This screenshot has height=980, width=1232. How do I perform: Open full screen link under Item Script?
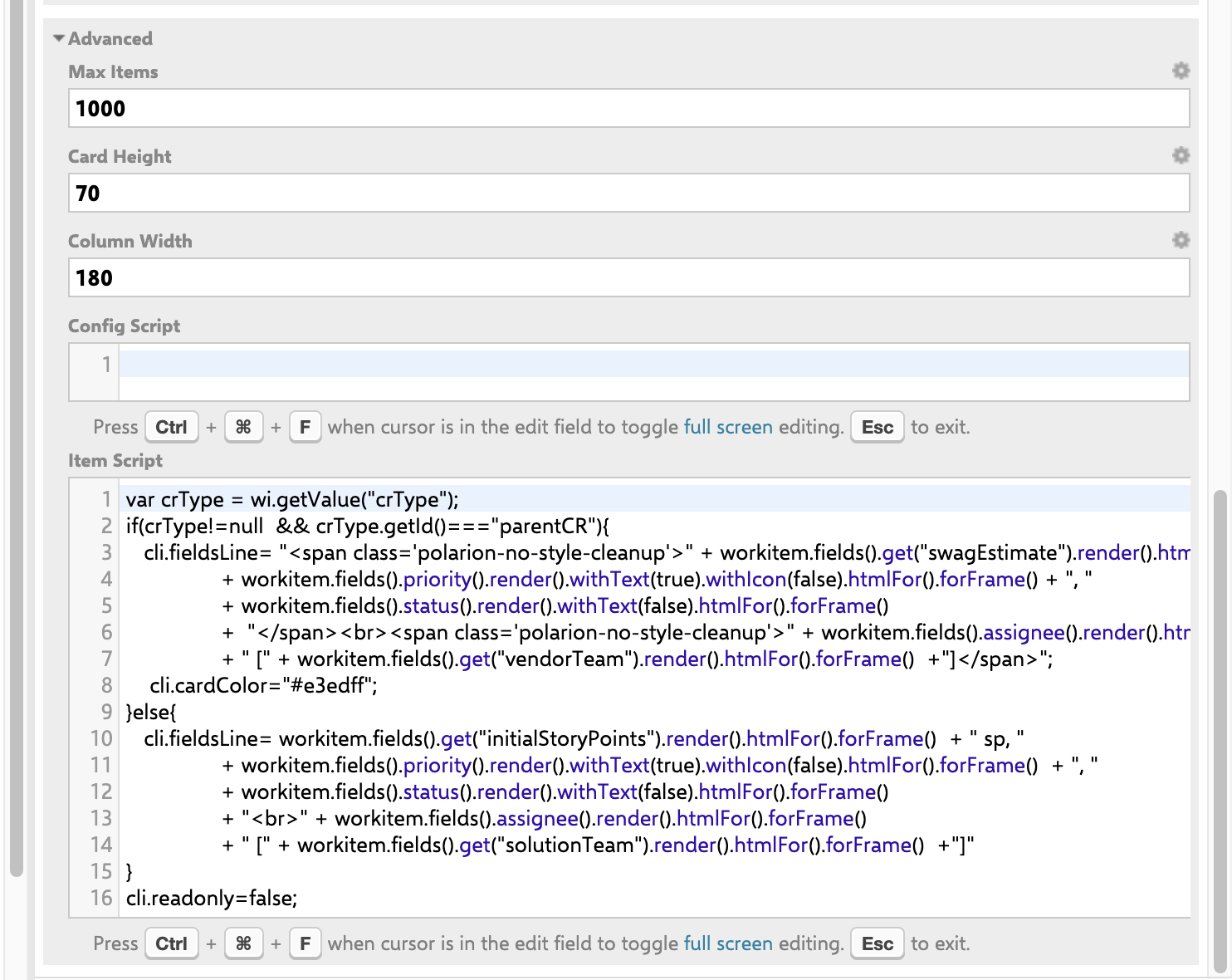(x=728, y=943)
